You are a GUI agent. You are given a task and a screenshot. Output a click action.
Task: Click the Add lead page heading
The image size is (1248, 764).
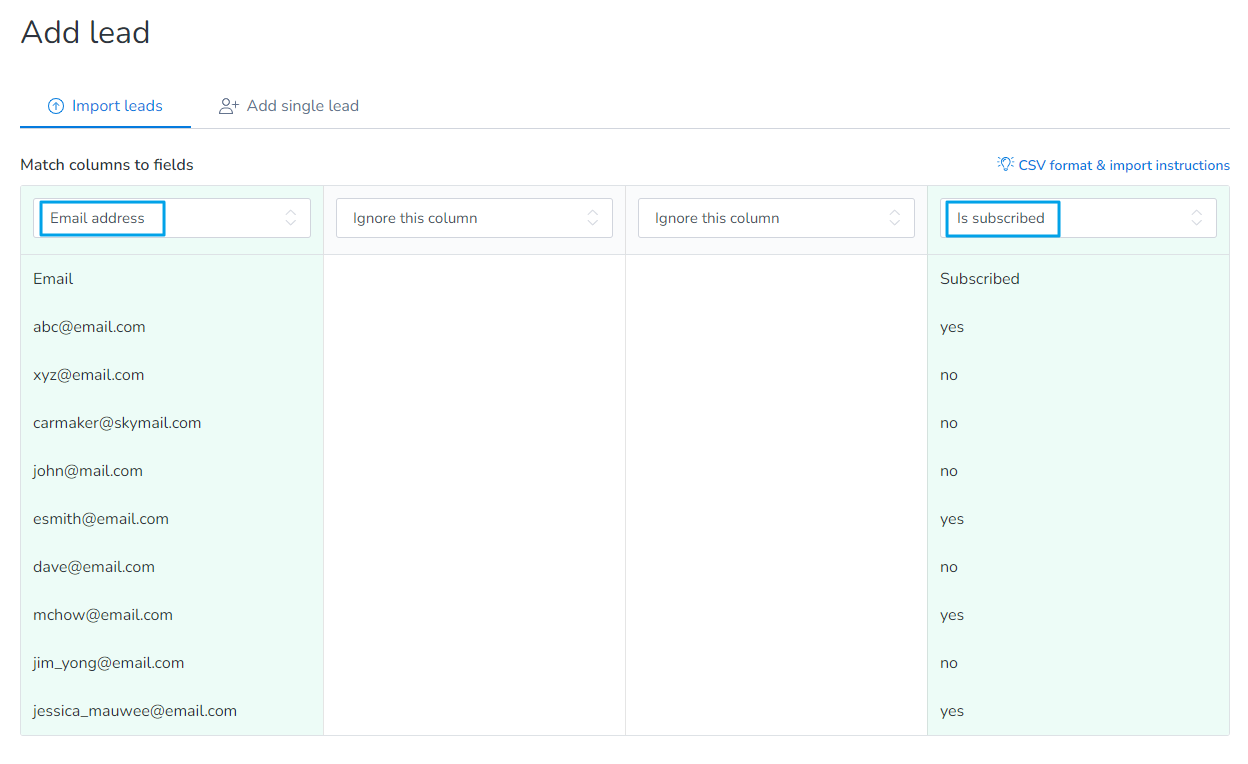(x=85, y=33)
